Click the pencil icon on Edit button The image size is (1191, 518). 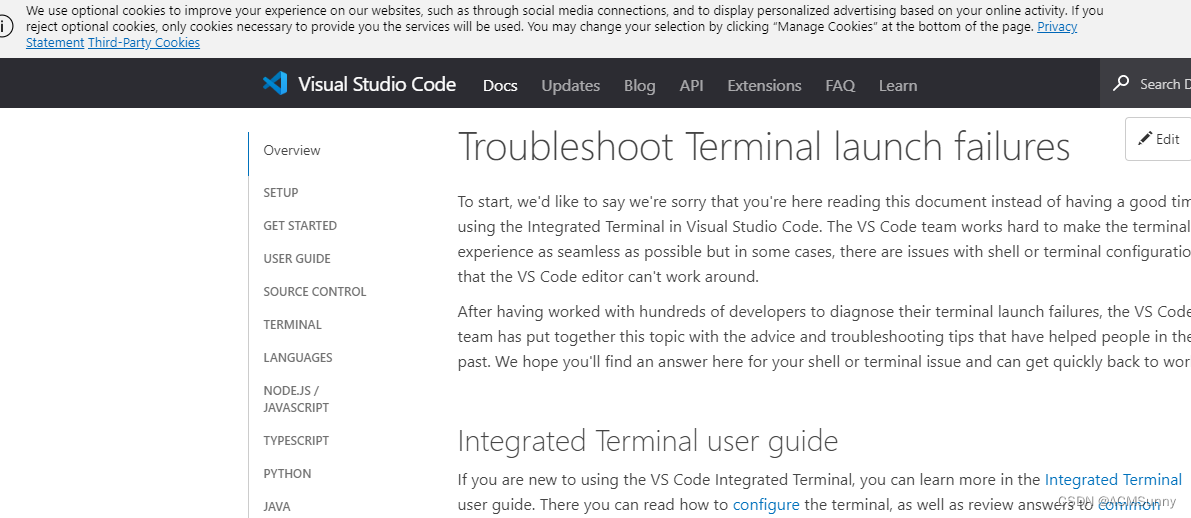point(1145,138)
